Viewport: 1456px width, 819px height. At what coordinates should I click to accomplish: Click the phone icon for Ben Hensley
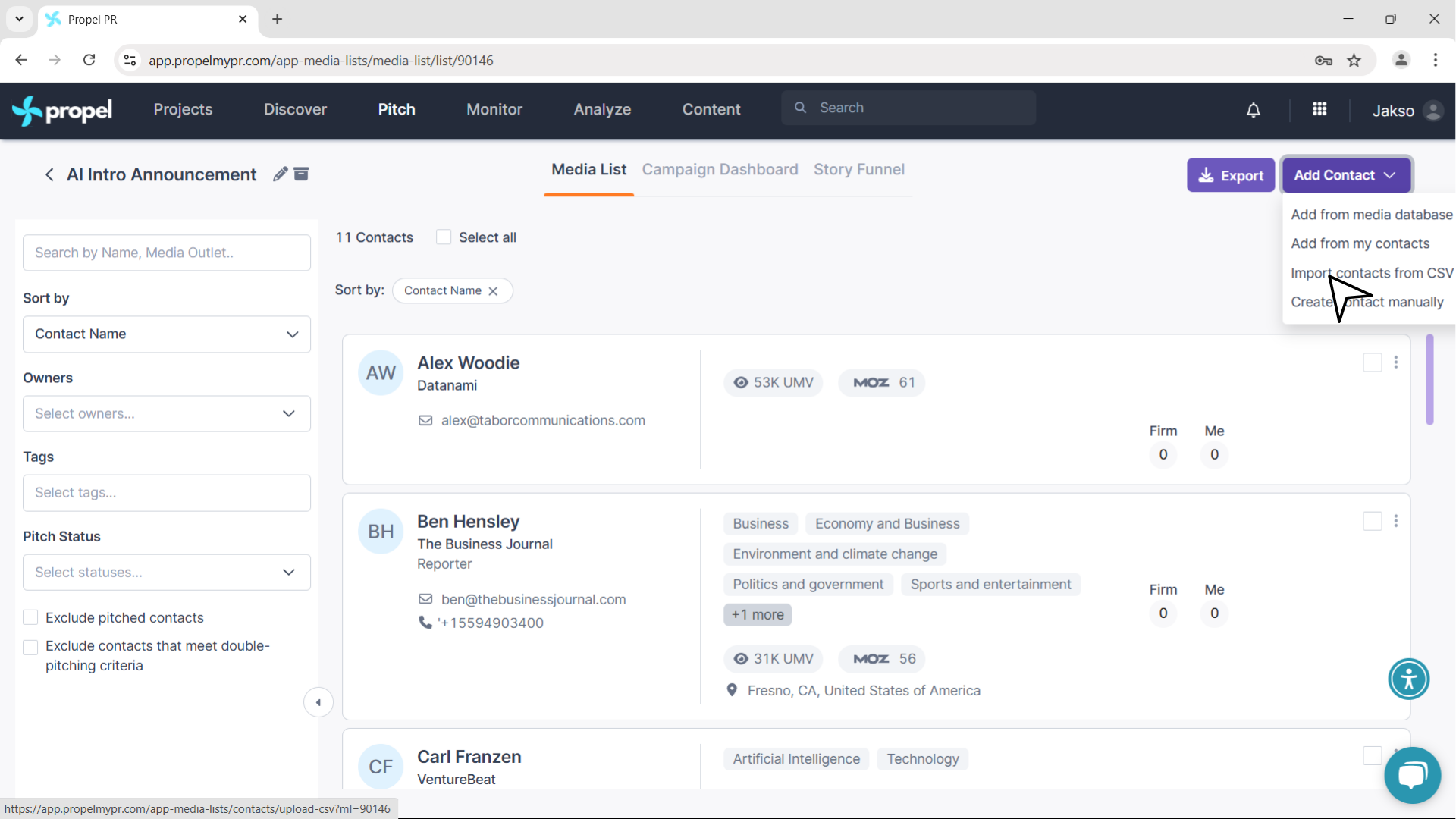[x=425, y=623]
